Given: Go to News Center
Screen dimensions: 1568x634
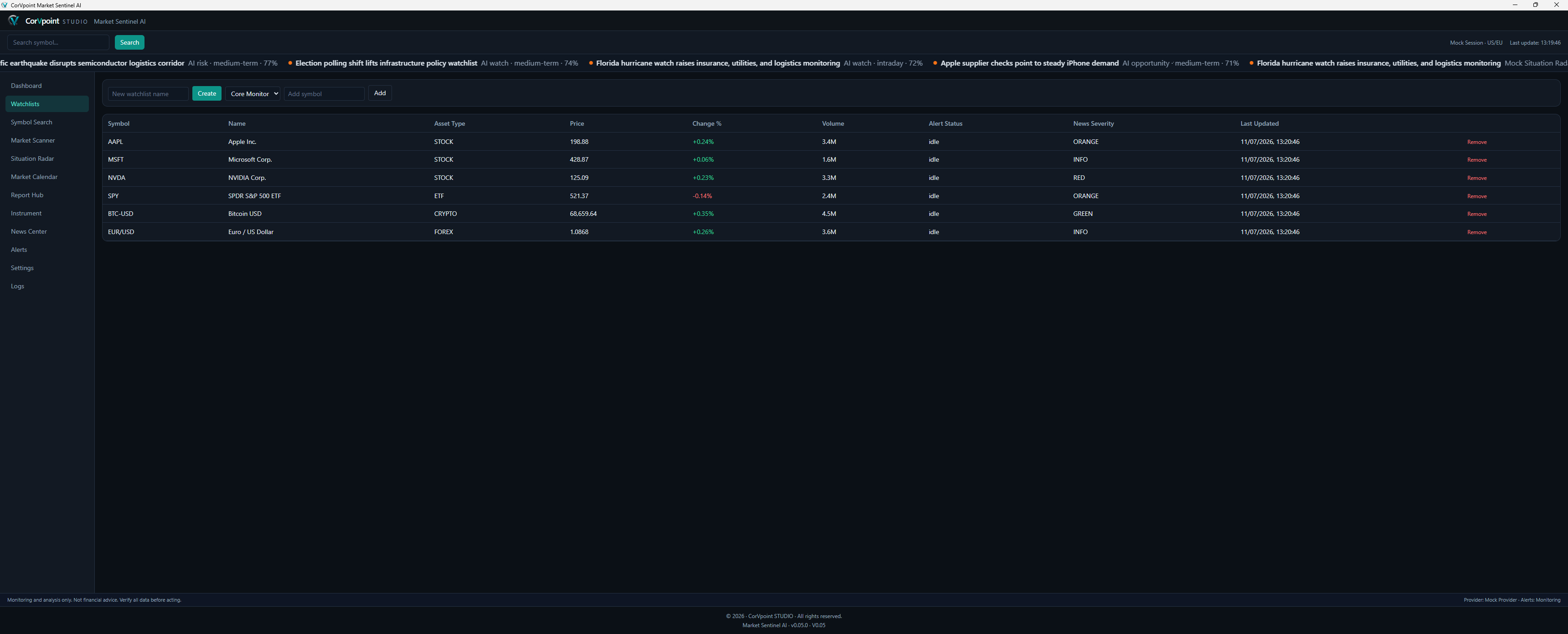Looking at the screenshot, I should click(47, 232).
